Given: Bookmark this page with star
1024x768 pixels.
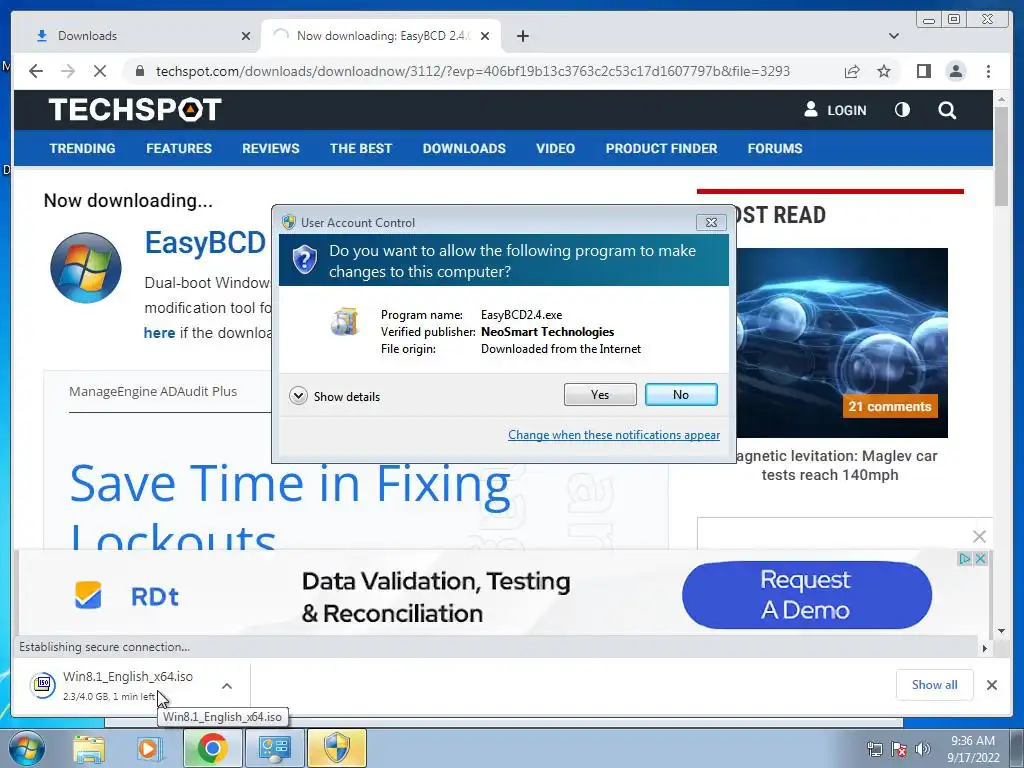Looking at the screenshot, I should coord(884,71).
